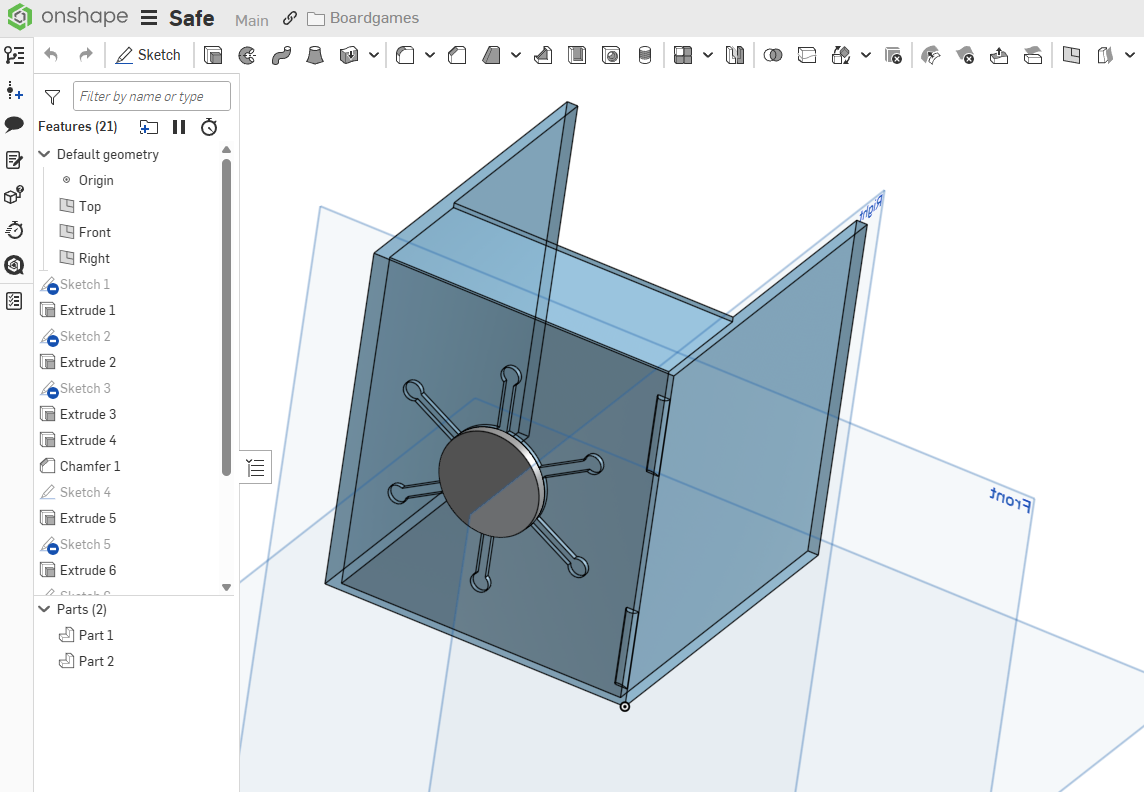Open the fillet tool dropdown arrow
1144x792 pixels.
point(430,55)
